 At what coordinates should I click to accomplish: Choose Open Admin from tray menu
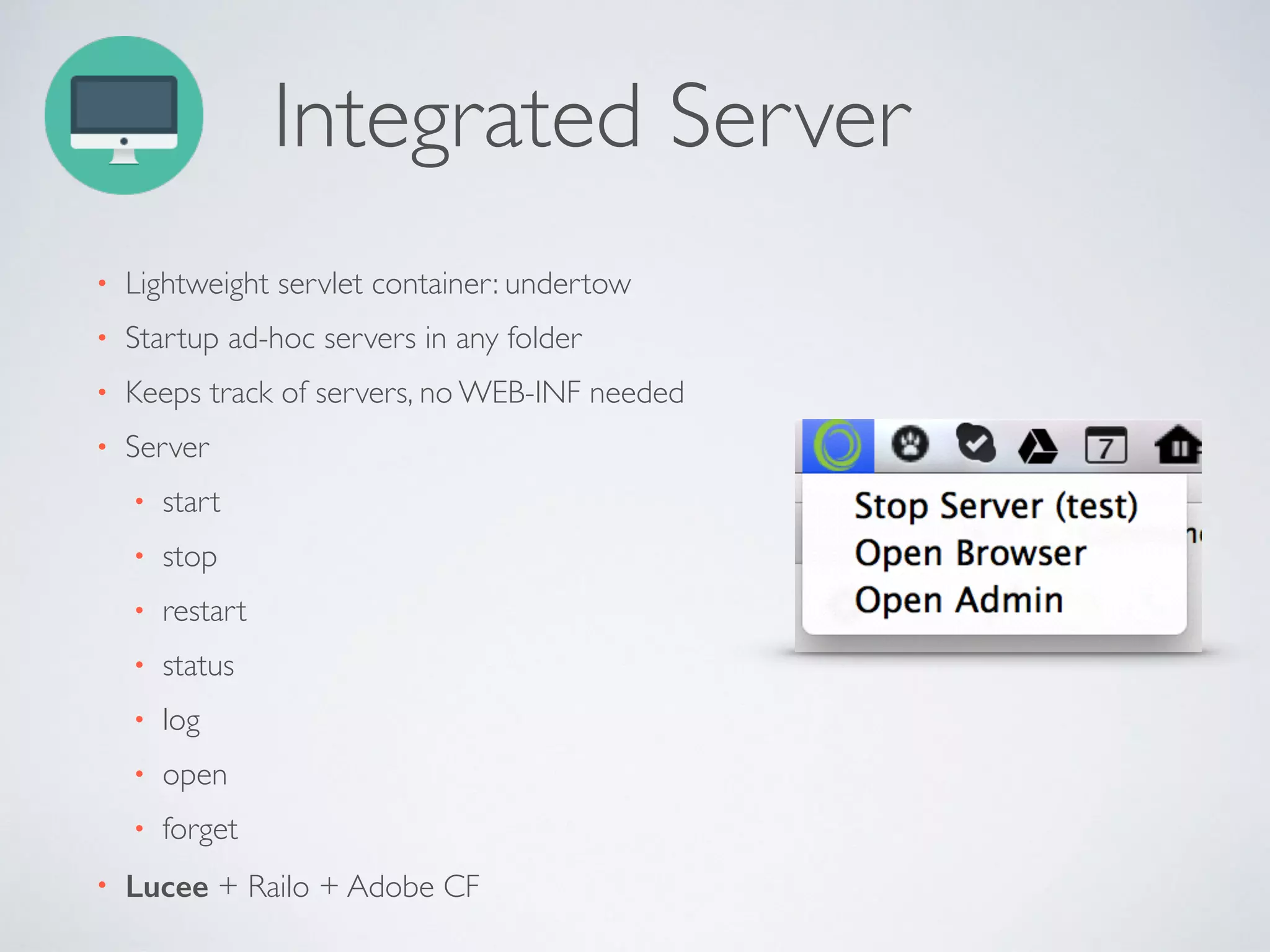click(959, 601)
